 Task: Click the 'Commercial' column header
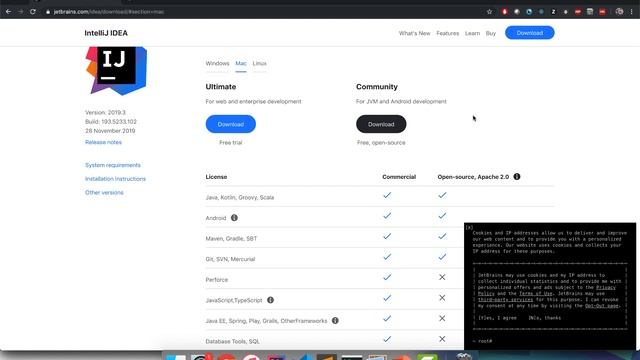point(399,177)
